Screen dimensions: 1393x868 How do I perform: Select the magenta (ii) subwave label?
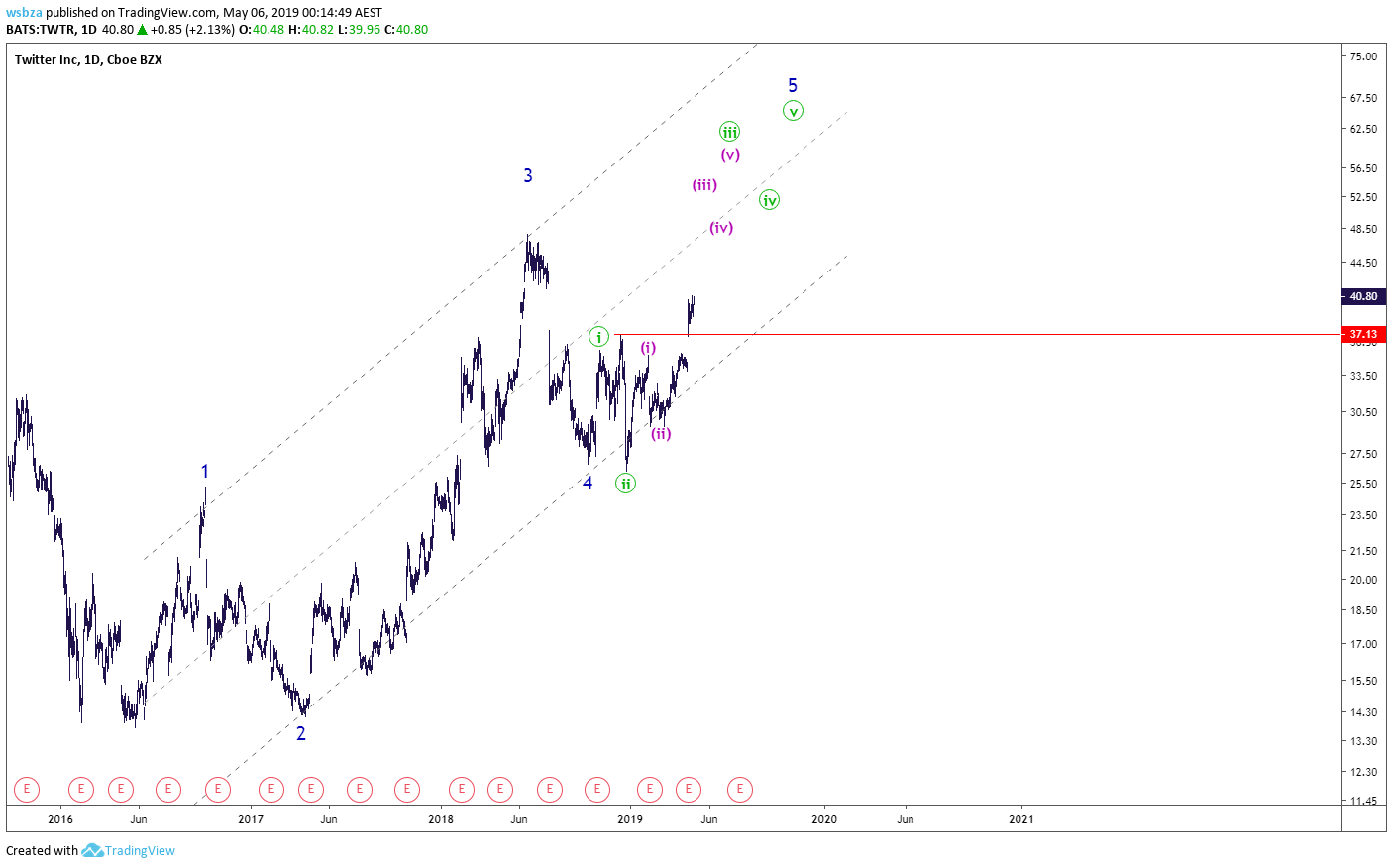[661, 434]
